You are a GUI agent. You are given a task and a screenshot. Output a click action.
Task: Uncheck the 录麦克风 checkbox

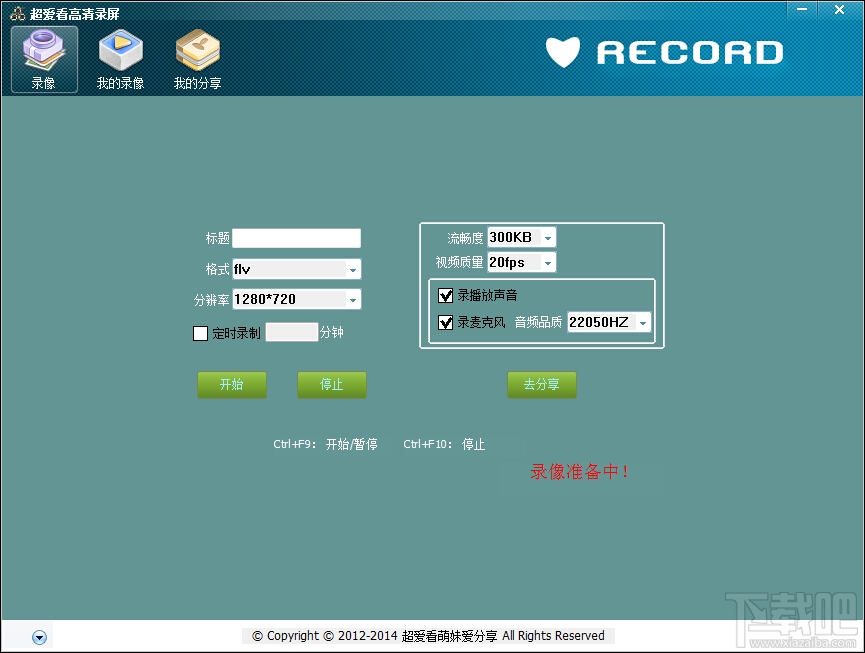(x=445, y=322)
